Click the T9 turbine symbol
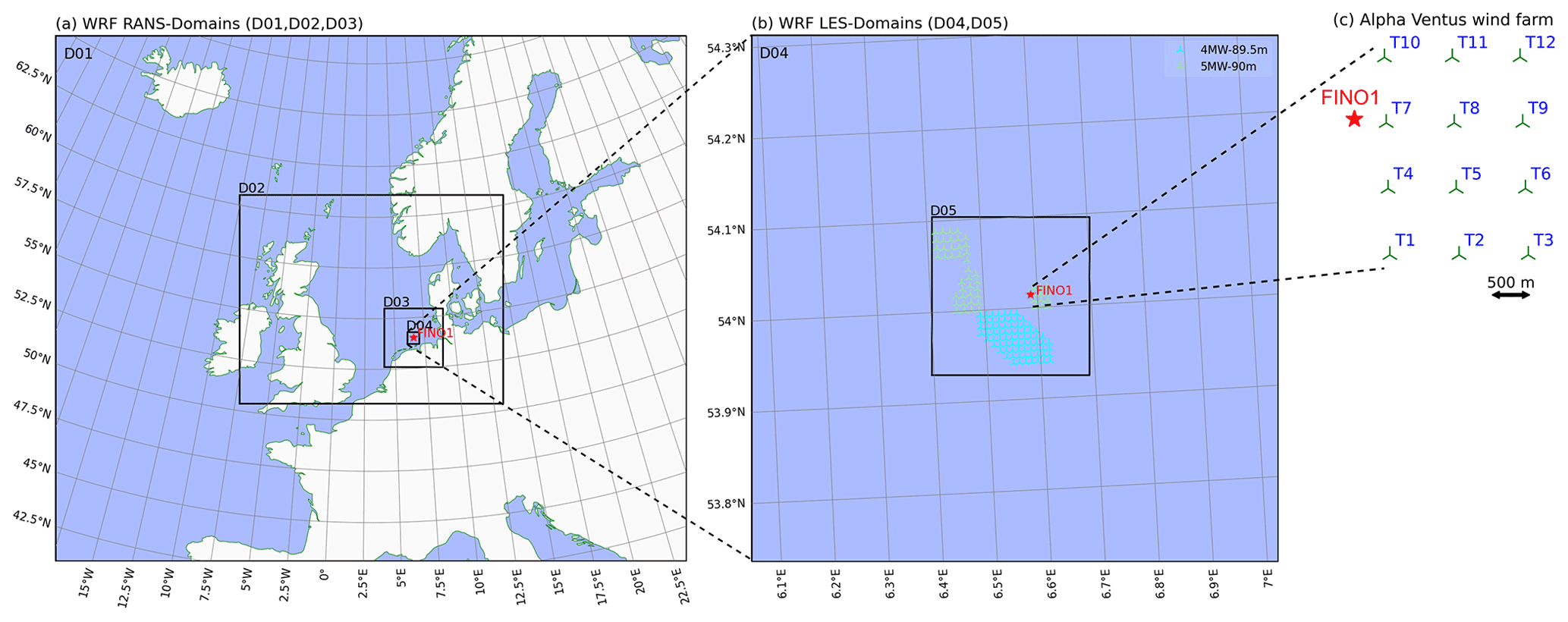The image size is (1568, 622). pyautogui.click(x=1522, y=121)
